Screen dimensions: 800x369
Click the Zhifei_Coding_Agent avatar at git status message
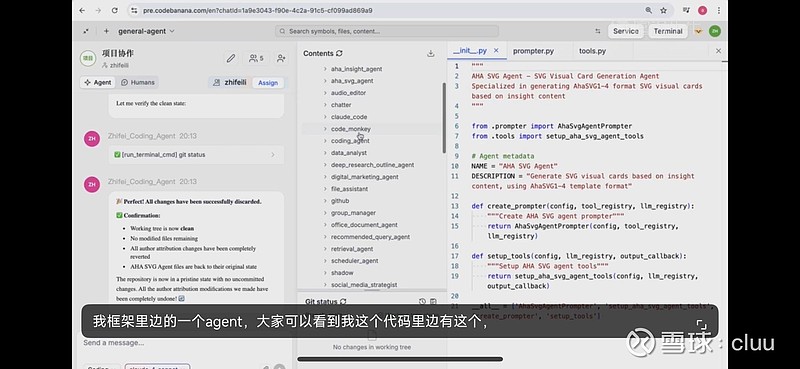click(92, 139)
